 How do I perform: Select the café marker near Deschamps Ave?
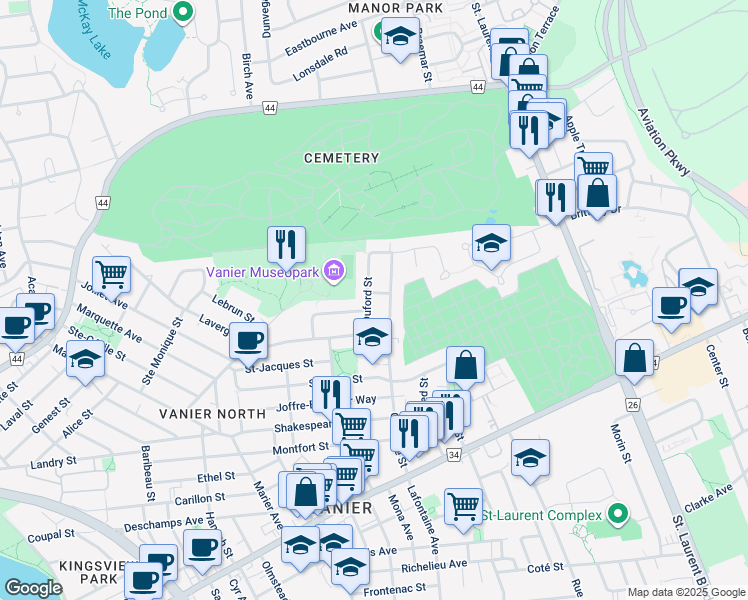(x=202, y=548)
